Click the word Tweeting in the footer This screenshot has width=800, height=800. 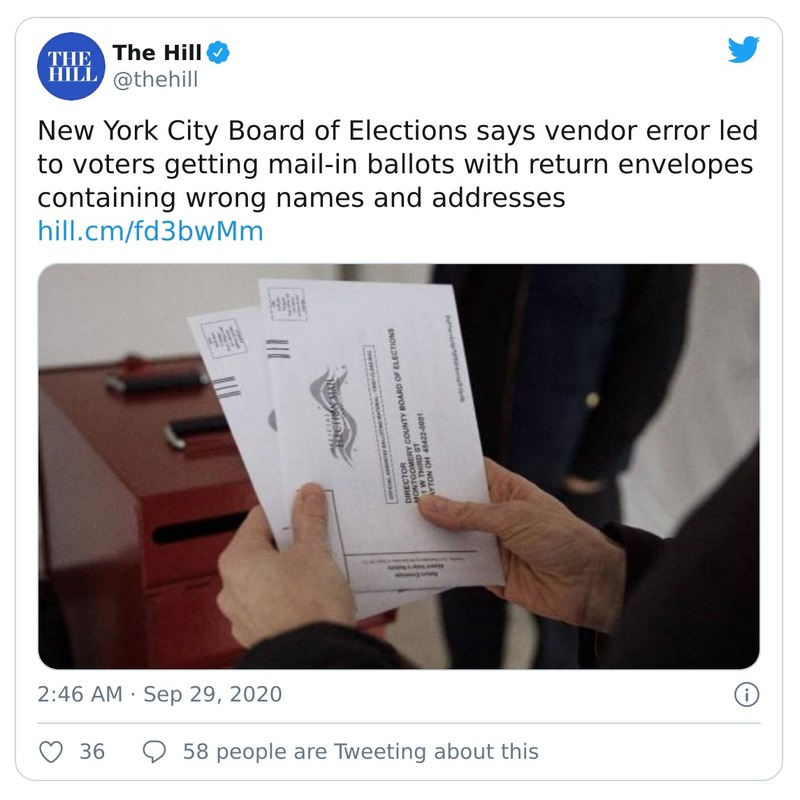(380, 752)
